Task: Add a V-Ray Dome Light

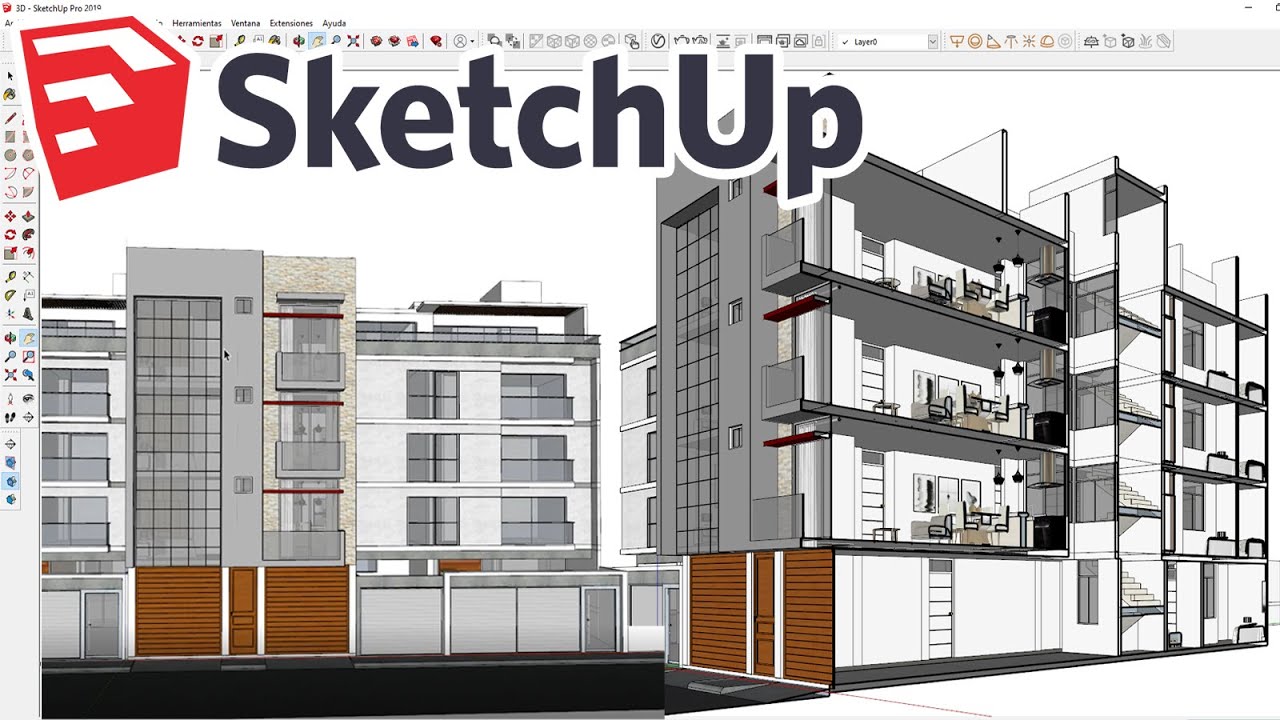Action: tap(1047, 41)
